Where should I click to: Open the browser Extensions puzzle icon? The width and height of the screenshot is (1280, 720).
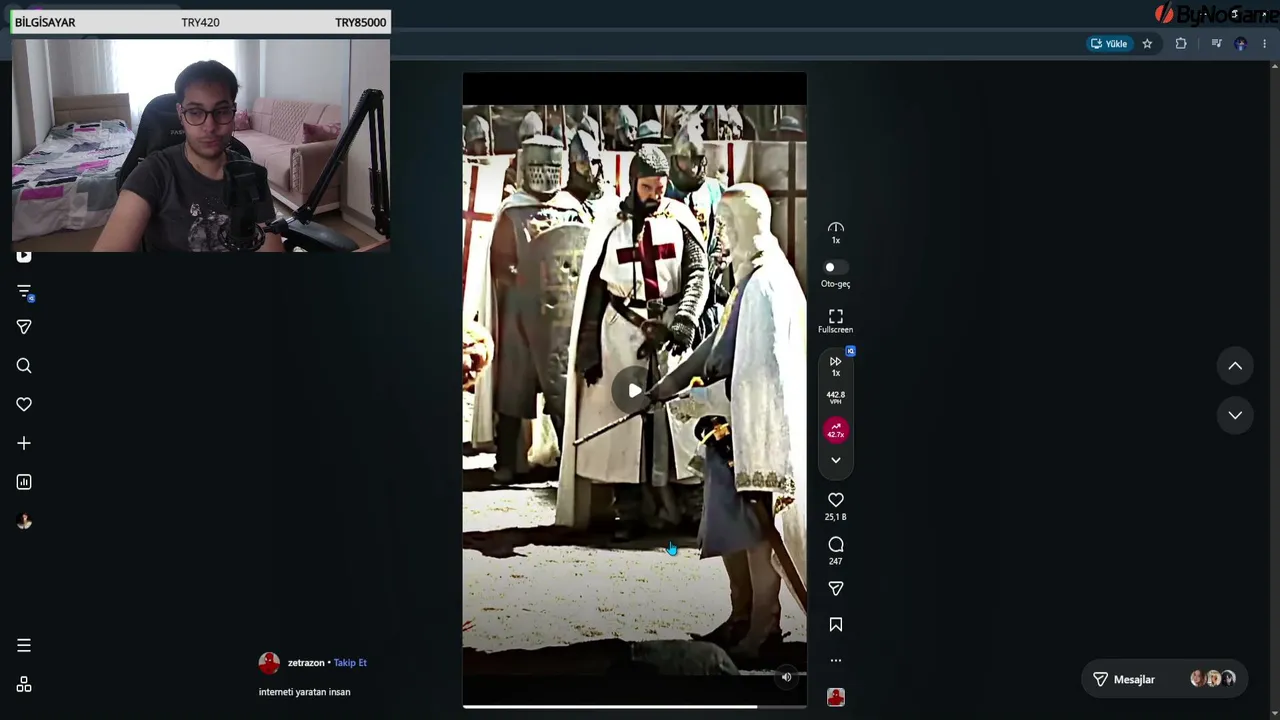tap(1181, 44)
